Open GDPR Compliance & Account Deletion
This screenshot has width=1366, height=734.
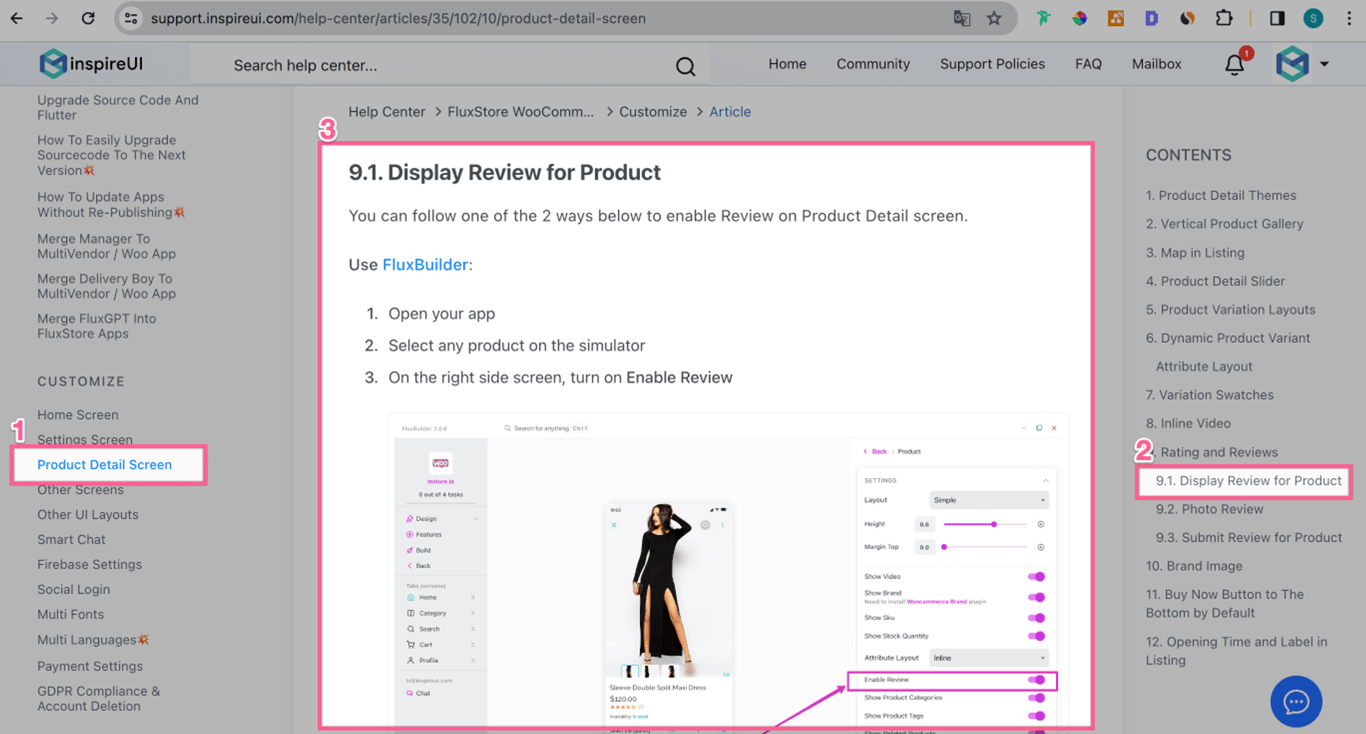click(x=98, y=698)
